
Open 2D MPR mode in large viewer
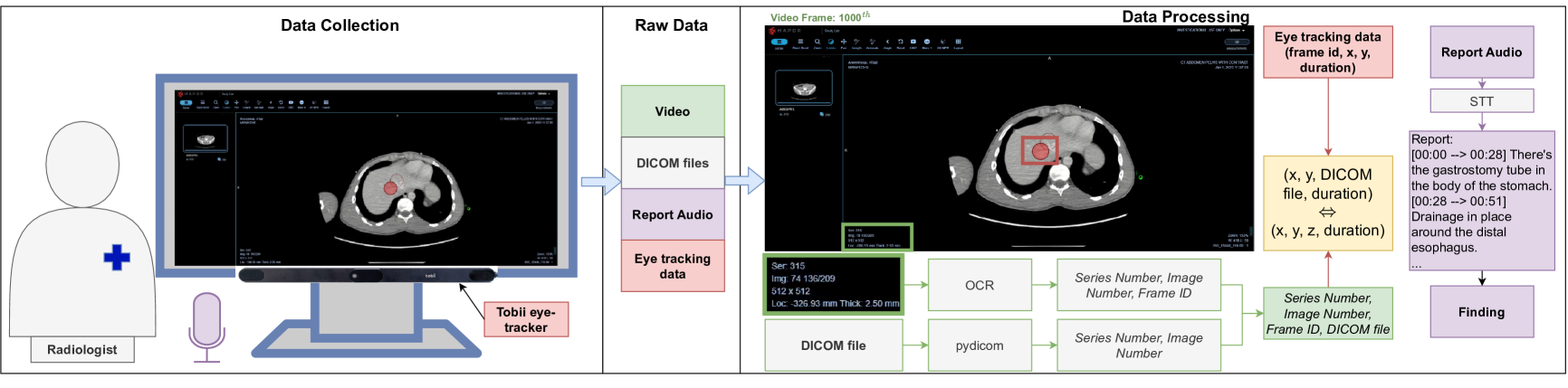(x=942, y=42)
